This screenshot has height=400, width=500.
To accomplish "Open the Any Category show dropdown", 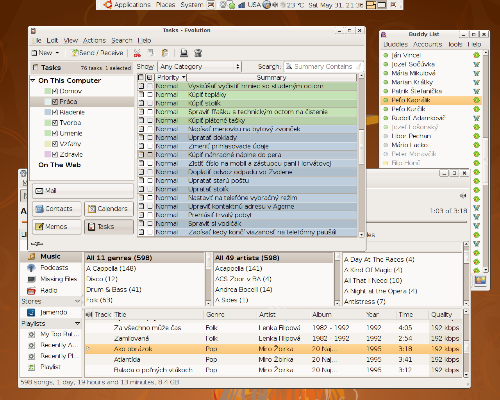I will click(x=199, y=67).
